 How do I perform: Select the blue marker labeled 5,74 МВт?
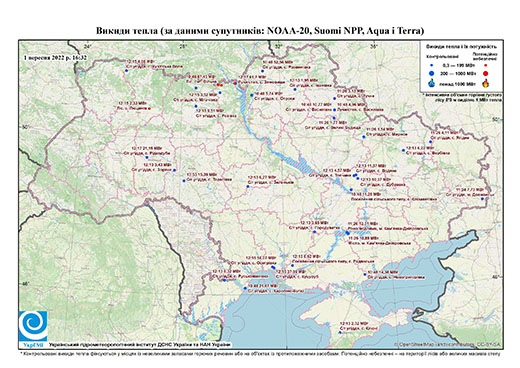coord(252,95)
